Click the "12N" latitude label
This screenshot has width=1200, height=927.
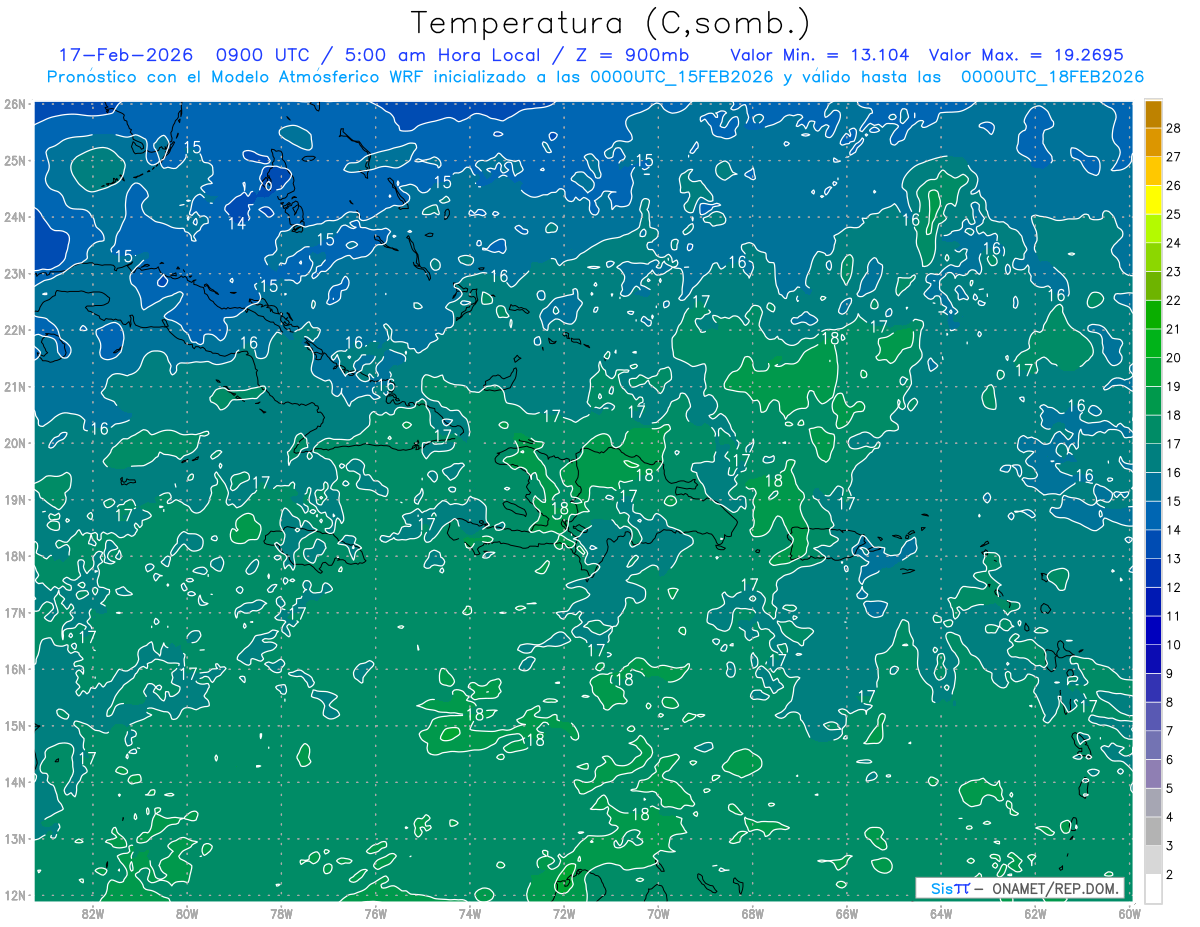click(x=14, y=895)
